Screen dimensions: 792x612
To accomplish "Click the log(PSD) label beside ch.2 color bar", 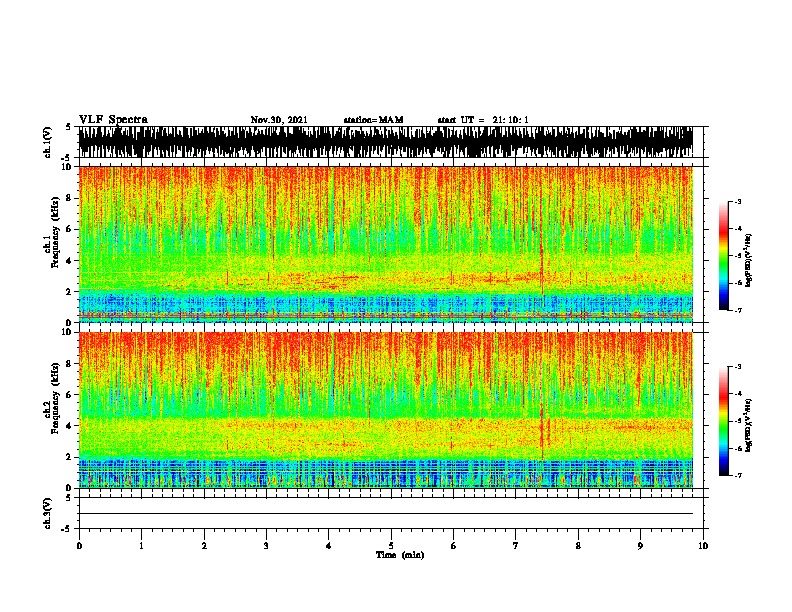I will [x=748, y=425].
